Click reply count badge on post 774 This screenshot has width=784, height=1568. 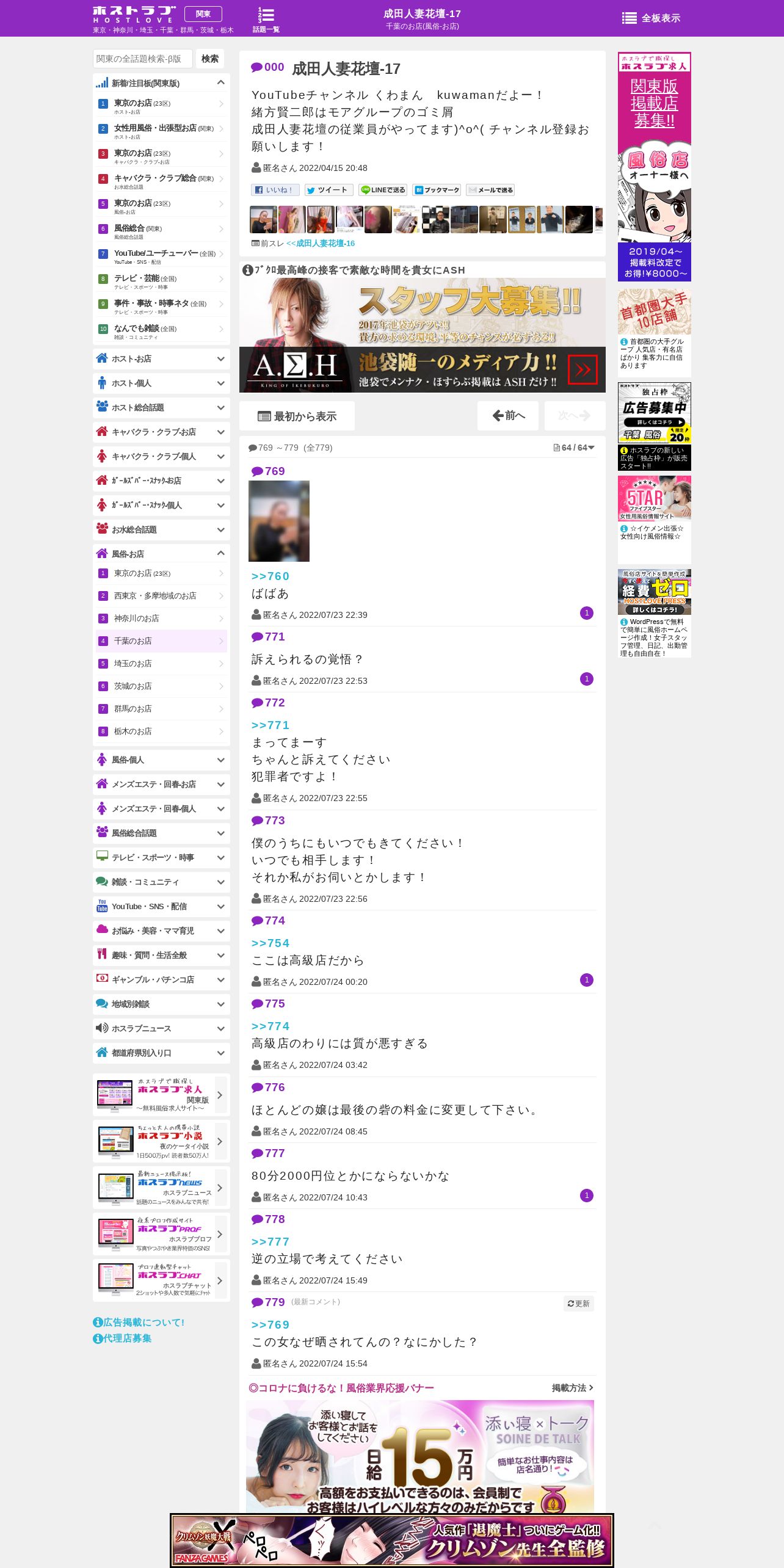pyautogui.click(x=587, y=980)
